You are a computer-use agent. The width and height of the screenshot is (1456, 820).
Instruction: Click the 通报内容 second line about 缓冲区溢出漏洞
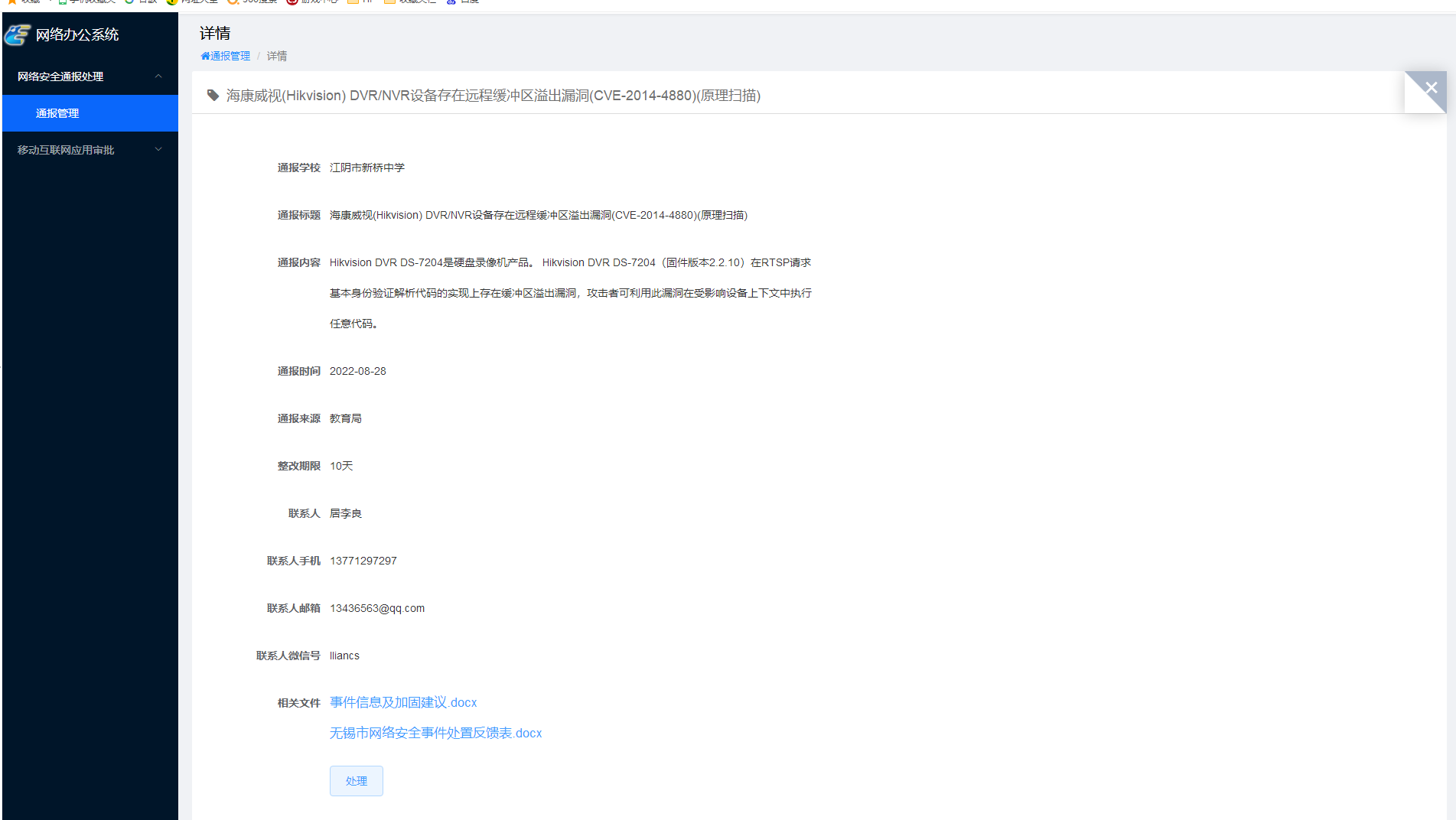[x=571, y=293]
